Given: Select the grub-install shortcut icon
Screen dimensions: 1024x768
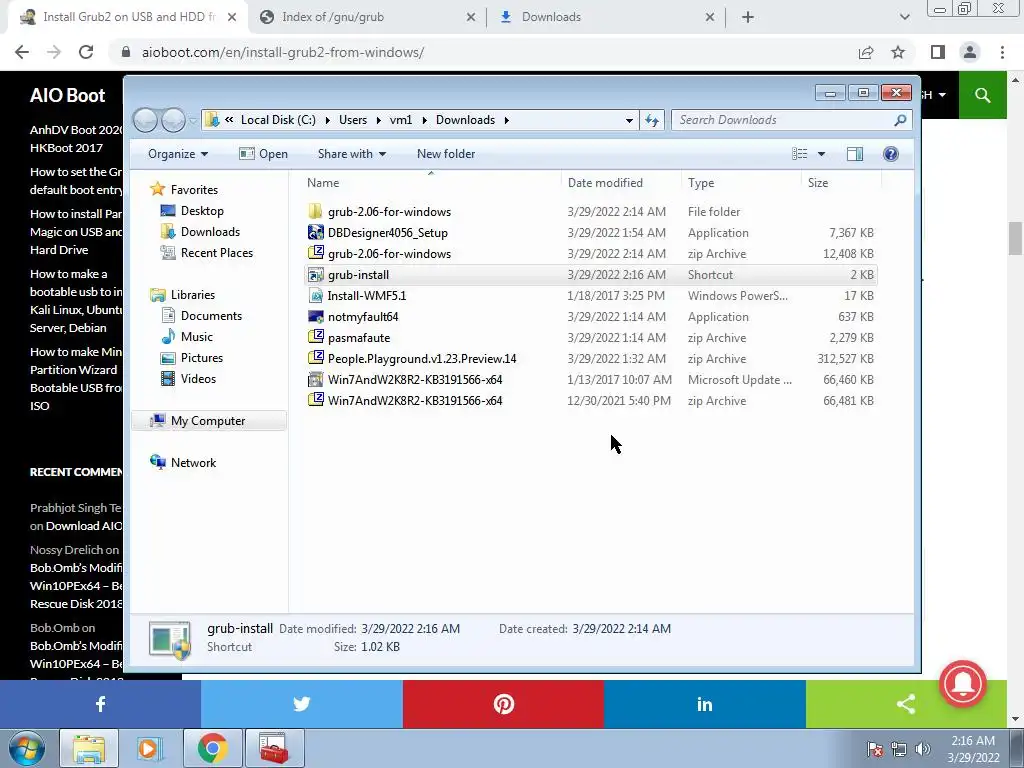Looking at the screenshot, I should [x=315, y=275].
